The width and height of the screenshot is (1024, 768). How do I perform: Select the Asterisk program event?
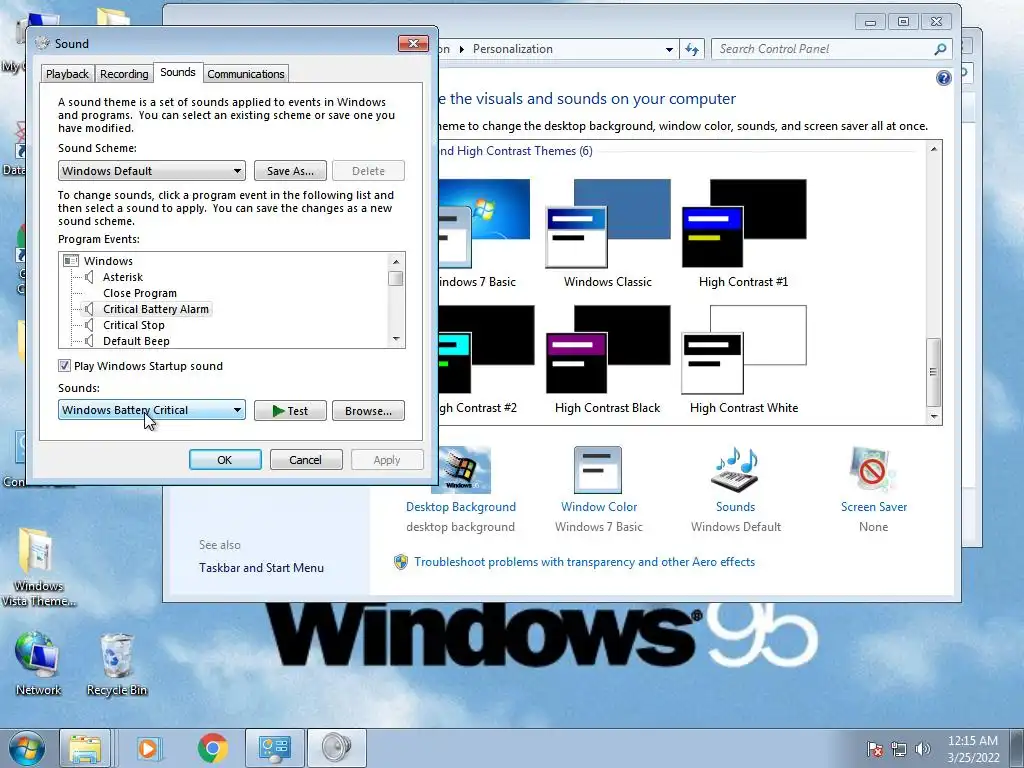tap(123, 277)
